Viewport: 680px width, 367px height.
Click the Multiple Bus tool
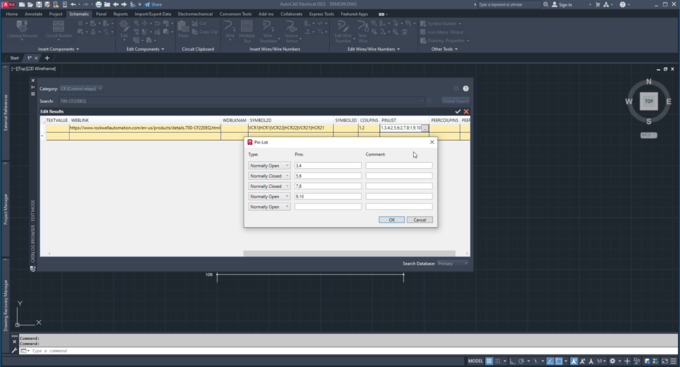click(x=247, y=31)
